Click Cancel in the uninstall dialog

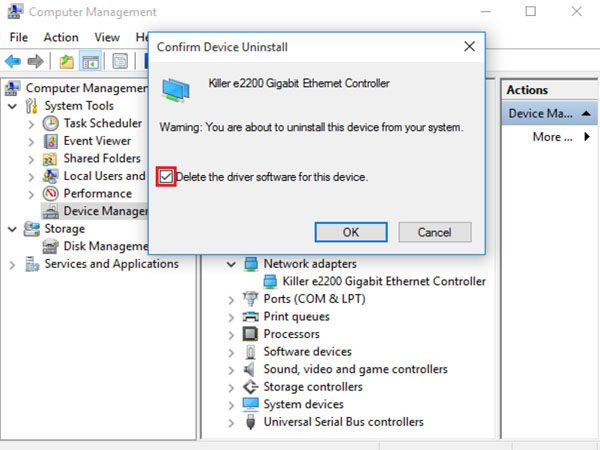pos(434,232)
